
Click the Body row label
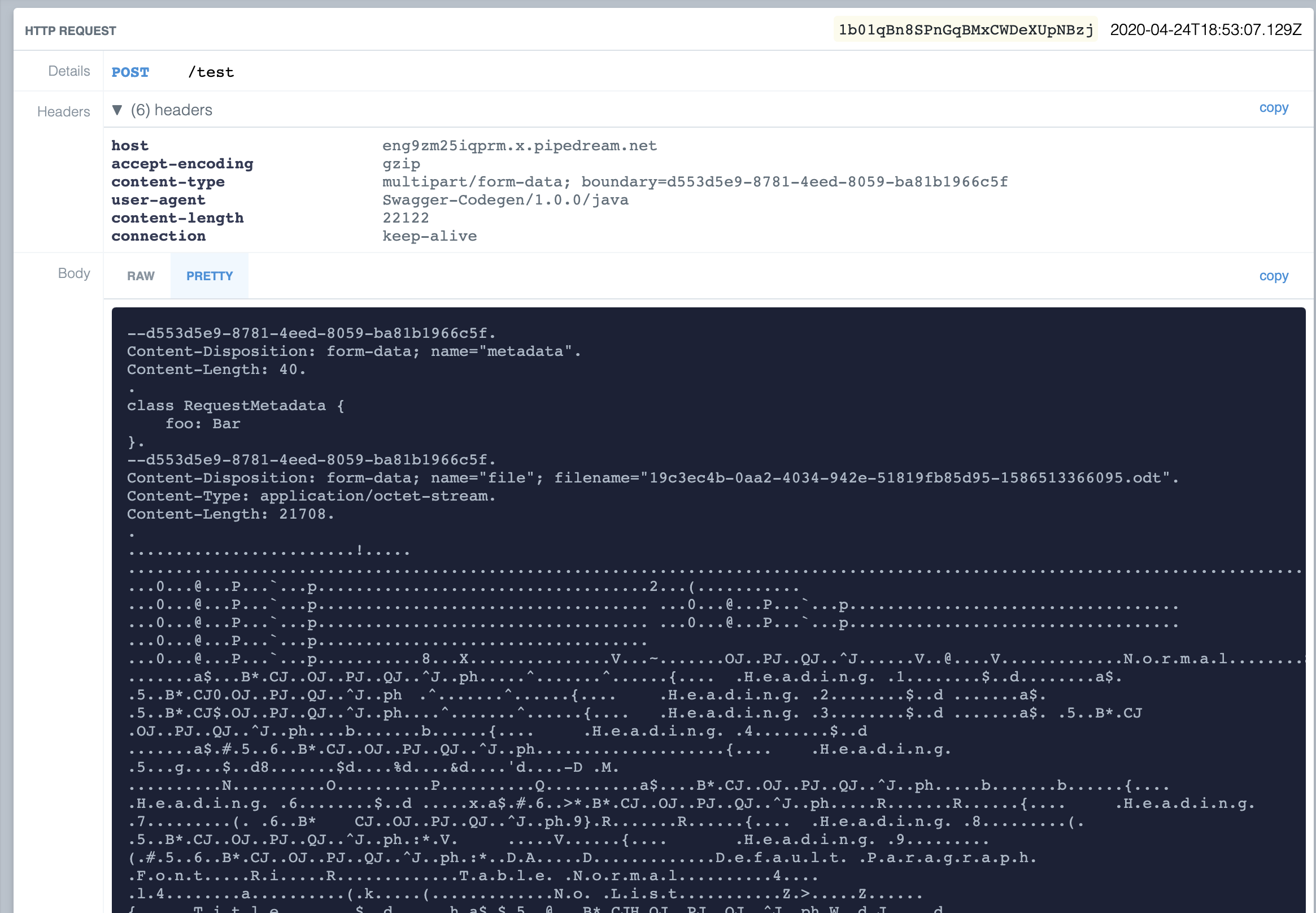tap(74, 273)
